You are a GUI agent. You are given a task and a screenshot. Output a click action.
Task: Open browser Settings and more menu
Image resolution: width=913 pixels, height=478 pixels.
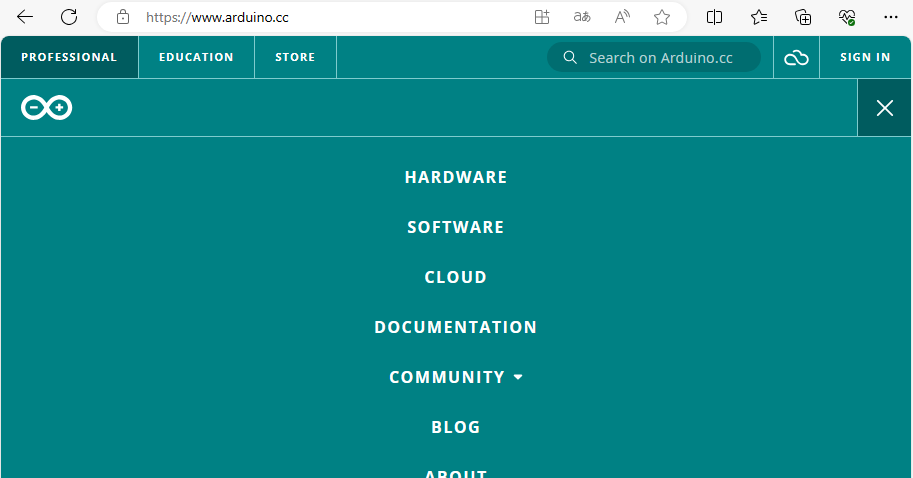coord(891,17)
